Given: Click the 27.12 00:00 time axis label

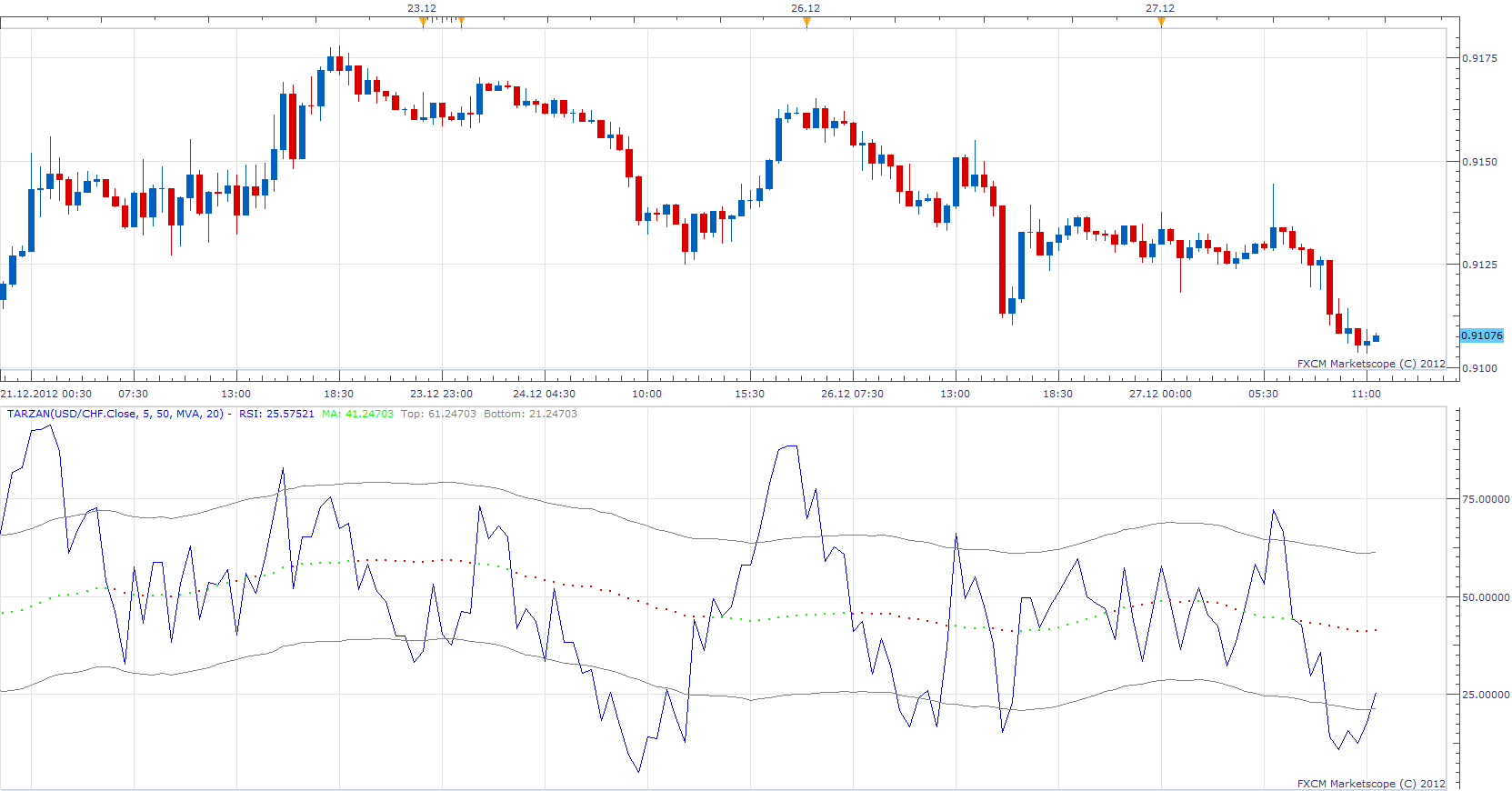Looking at the screenshot, I should coord(1160,394).
